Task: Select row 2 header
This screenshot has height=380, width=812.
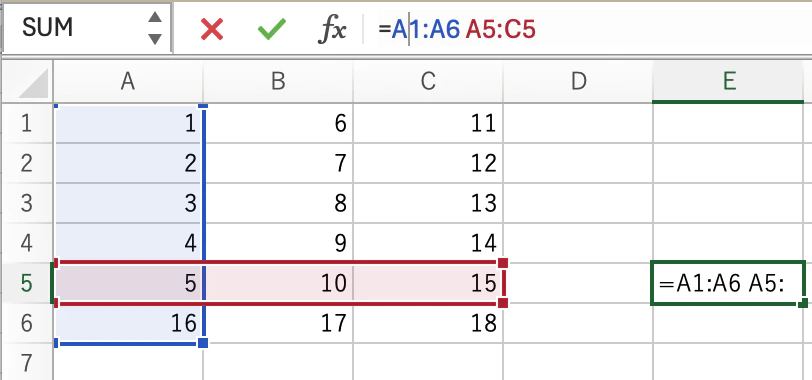Action: 26,163
